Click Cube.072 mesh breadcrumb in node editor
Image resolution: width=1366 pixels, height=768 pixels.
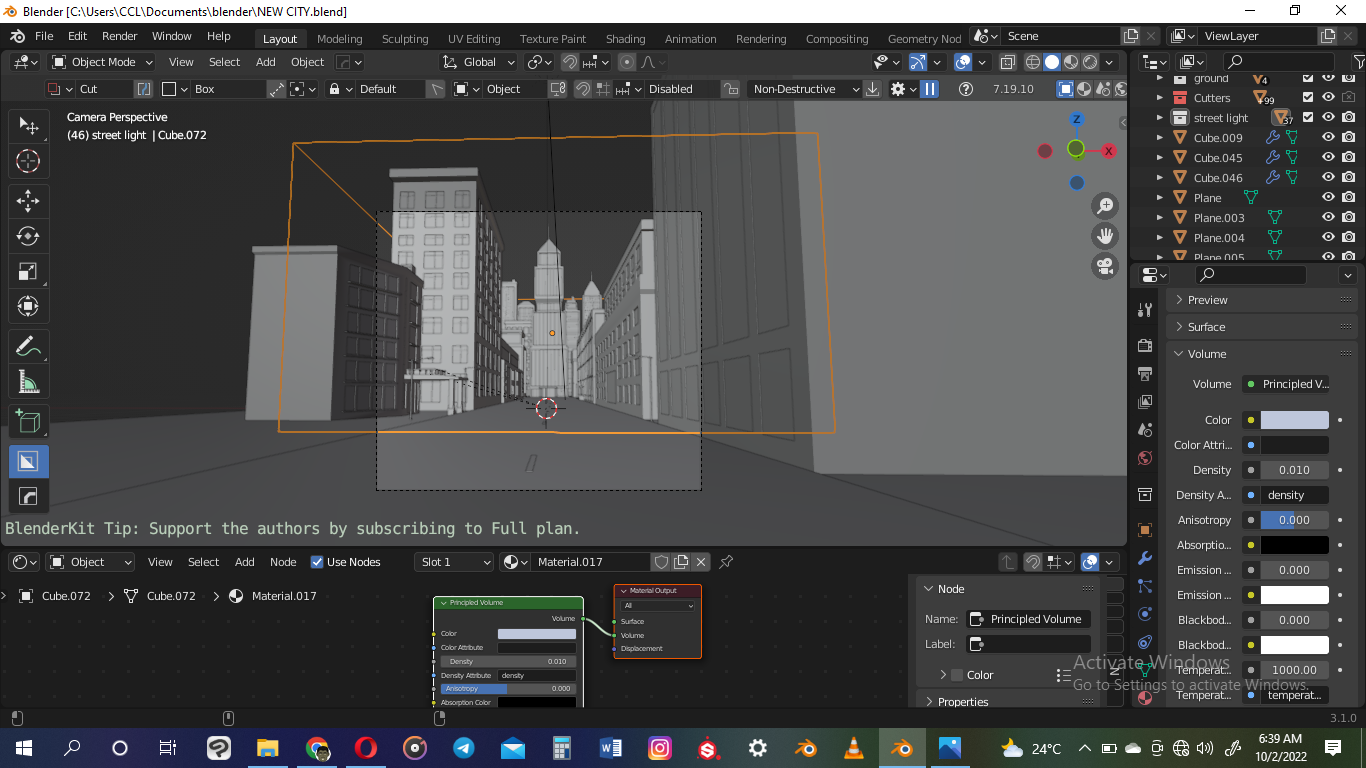[x=160, y=596]
